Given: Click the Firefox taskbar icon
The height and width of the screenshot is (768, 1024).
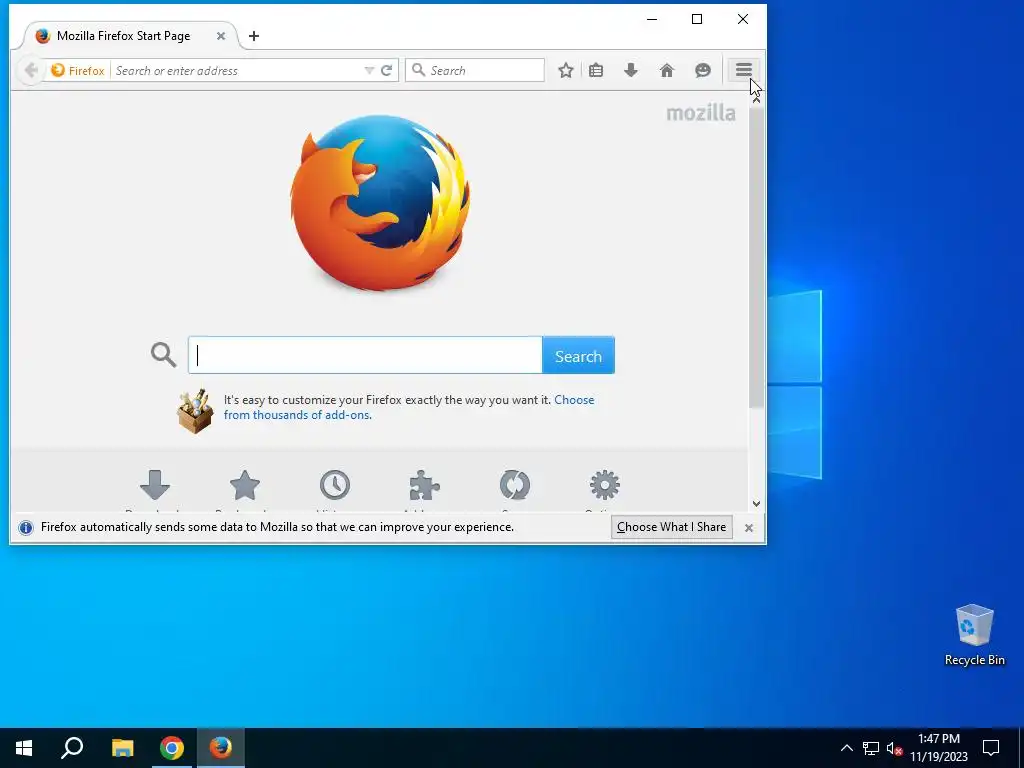Looking at the screenshot, I should [x=221, y=748].
